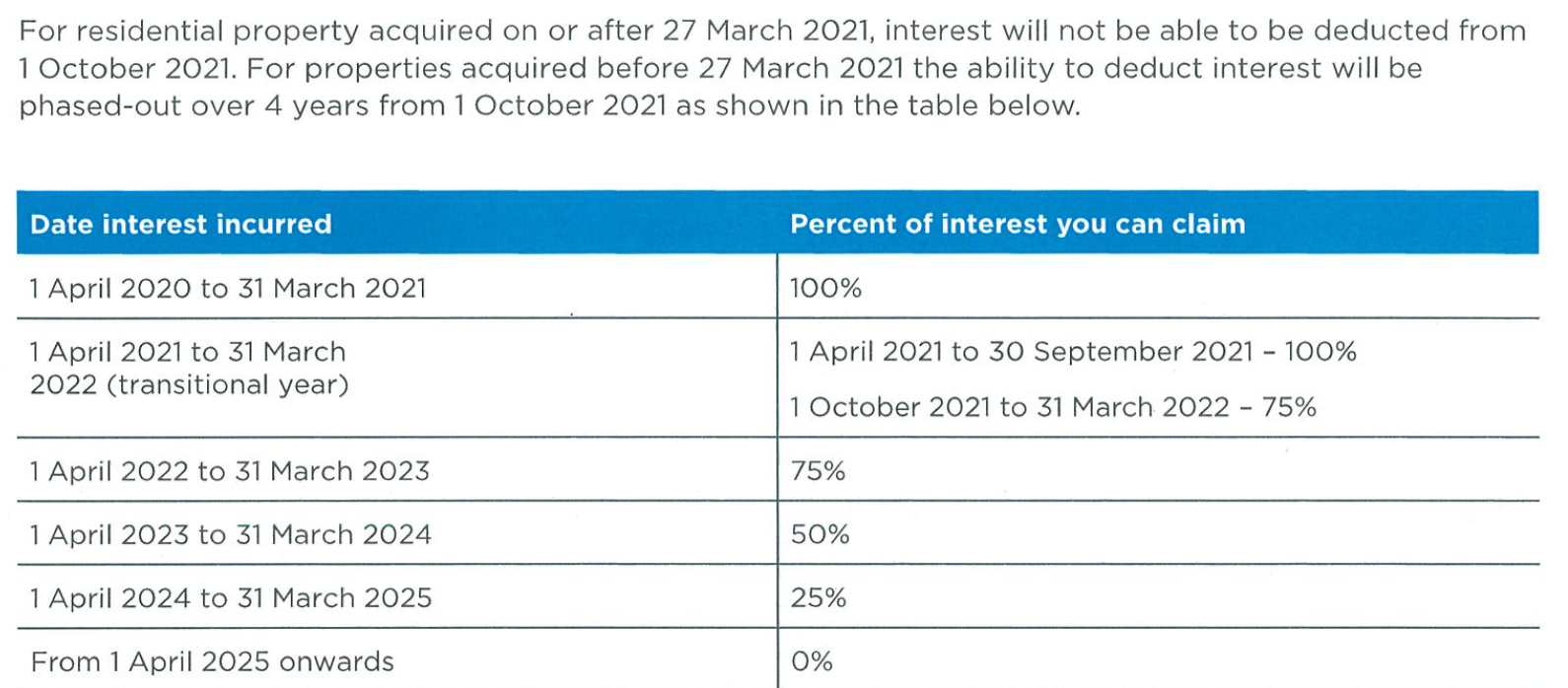Click the standalone 75% cell

[1158, 470]
